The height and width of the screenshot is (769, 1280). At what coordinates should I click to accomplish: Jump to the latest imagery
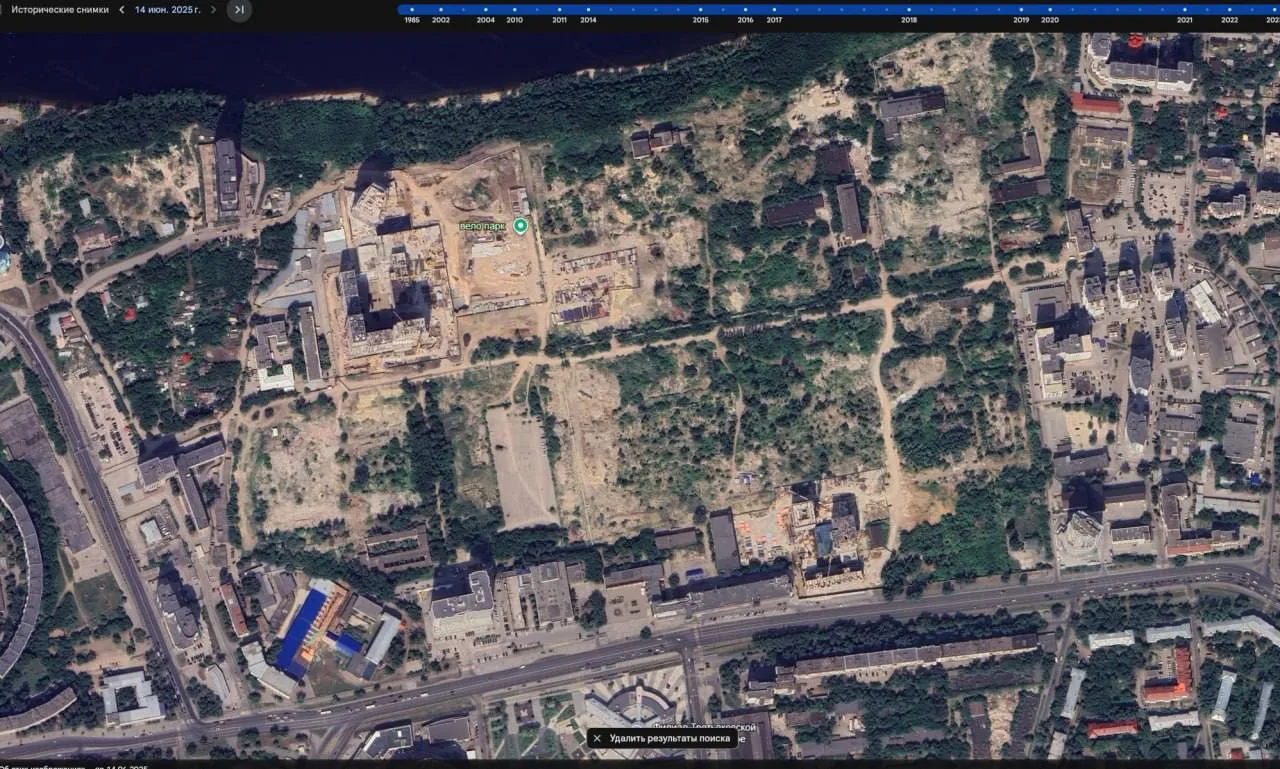click(x=239, y=10)
